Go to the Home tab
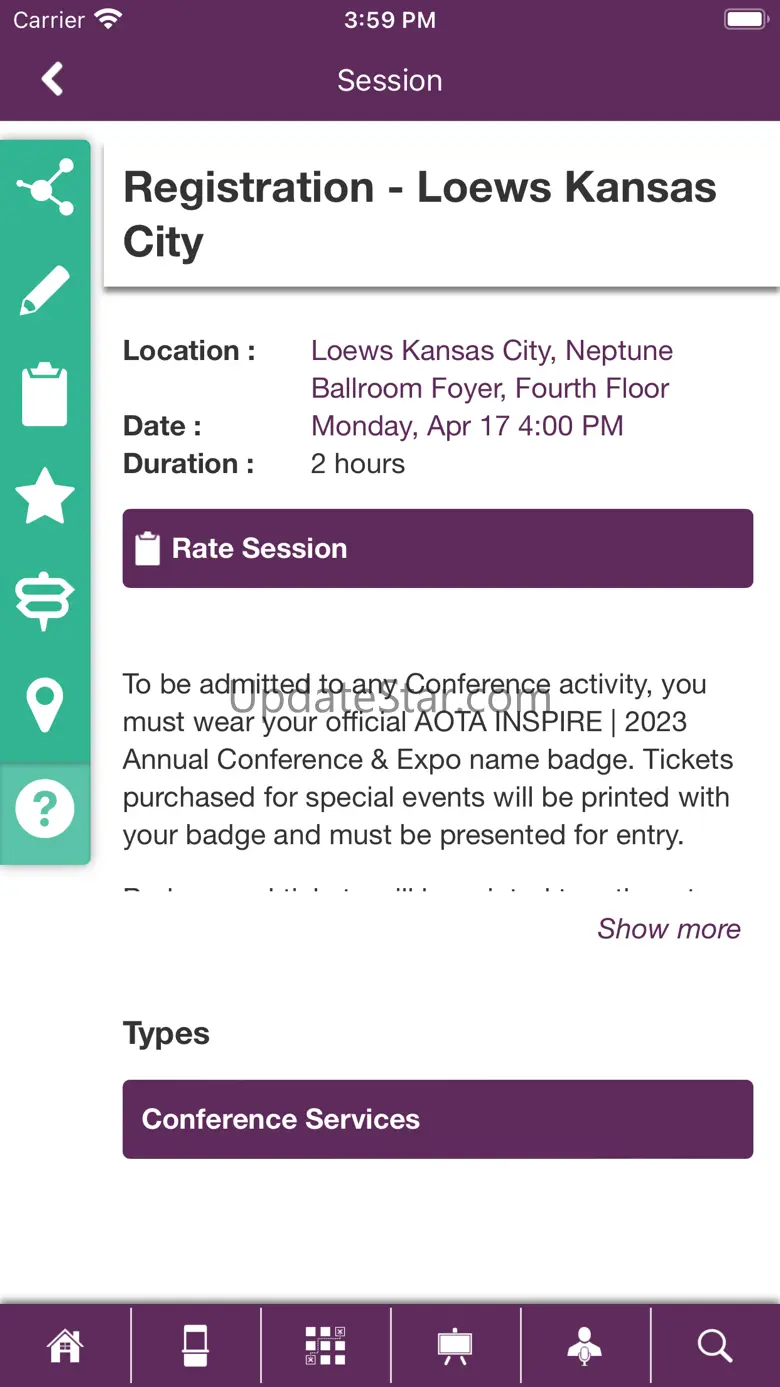780x1387 pixels. [x=65, y=1345]
